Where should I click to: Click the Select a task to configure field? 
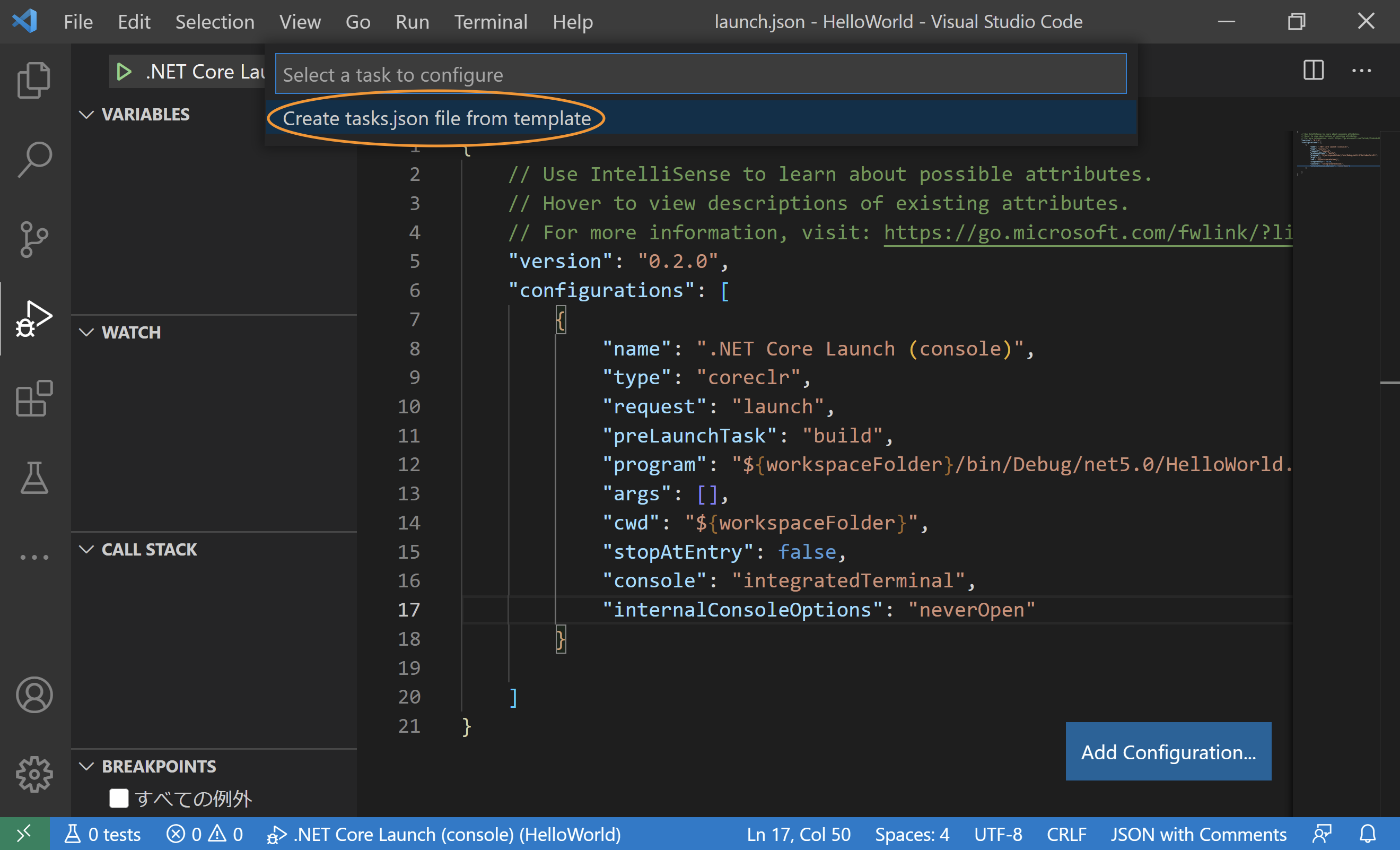(700, 74)
